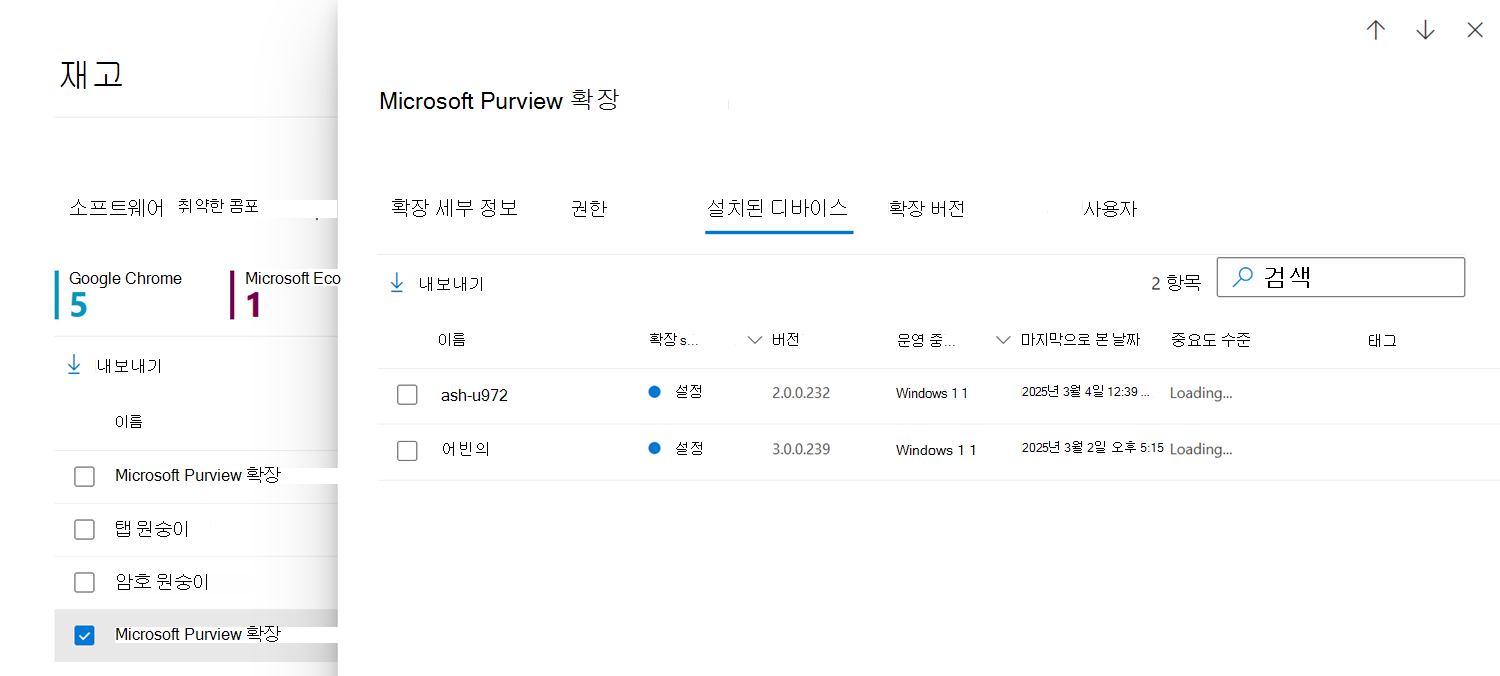Image resolution: width=1500 pixels, height=676 pixels.
Task: Click version 3.0.0.239
Action: (801, 449)
